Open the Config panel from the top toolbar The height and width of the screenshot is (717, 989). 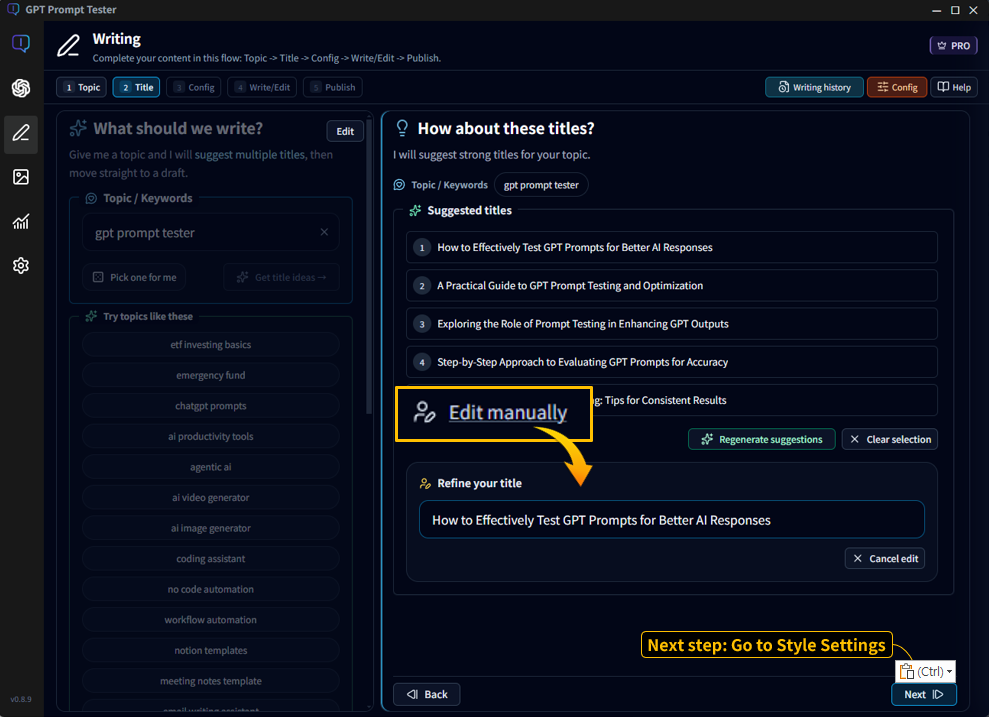(x=896, y=87)
